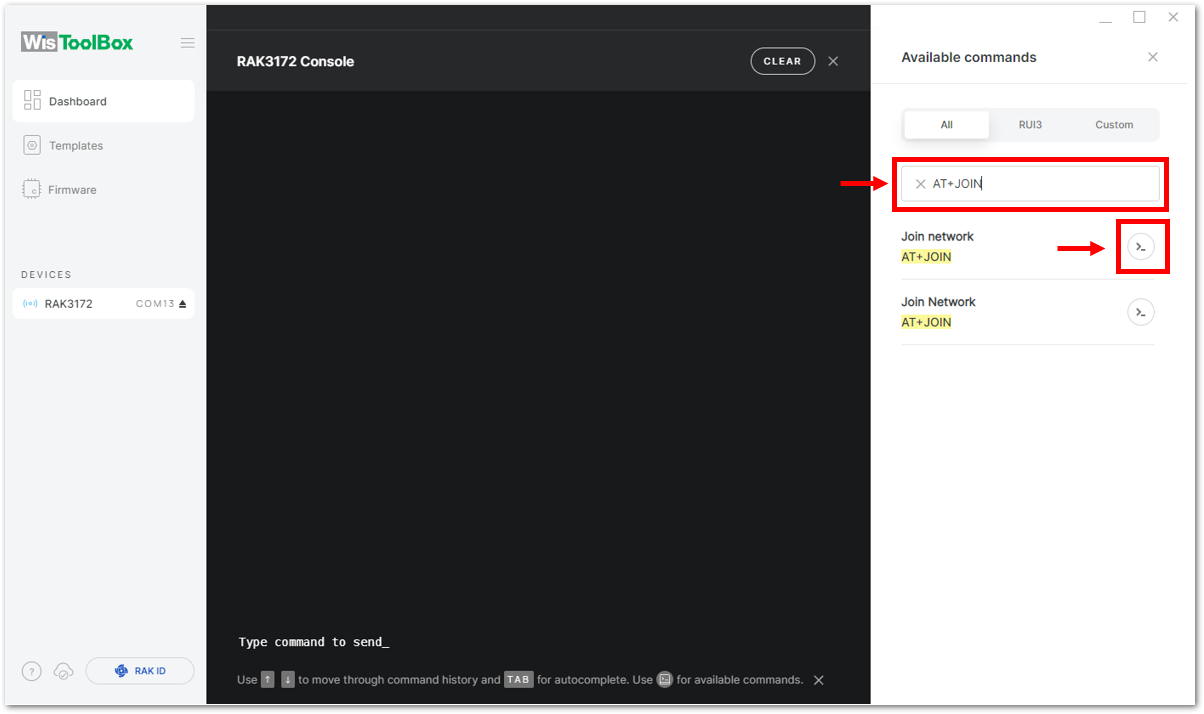
Task: Click the down arrow key hint
Action: pos(288,680)
